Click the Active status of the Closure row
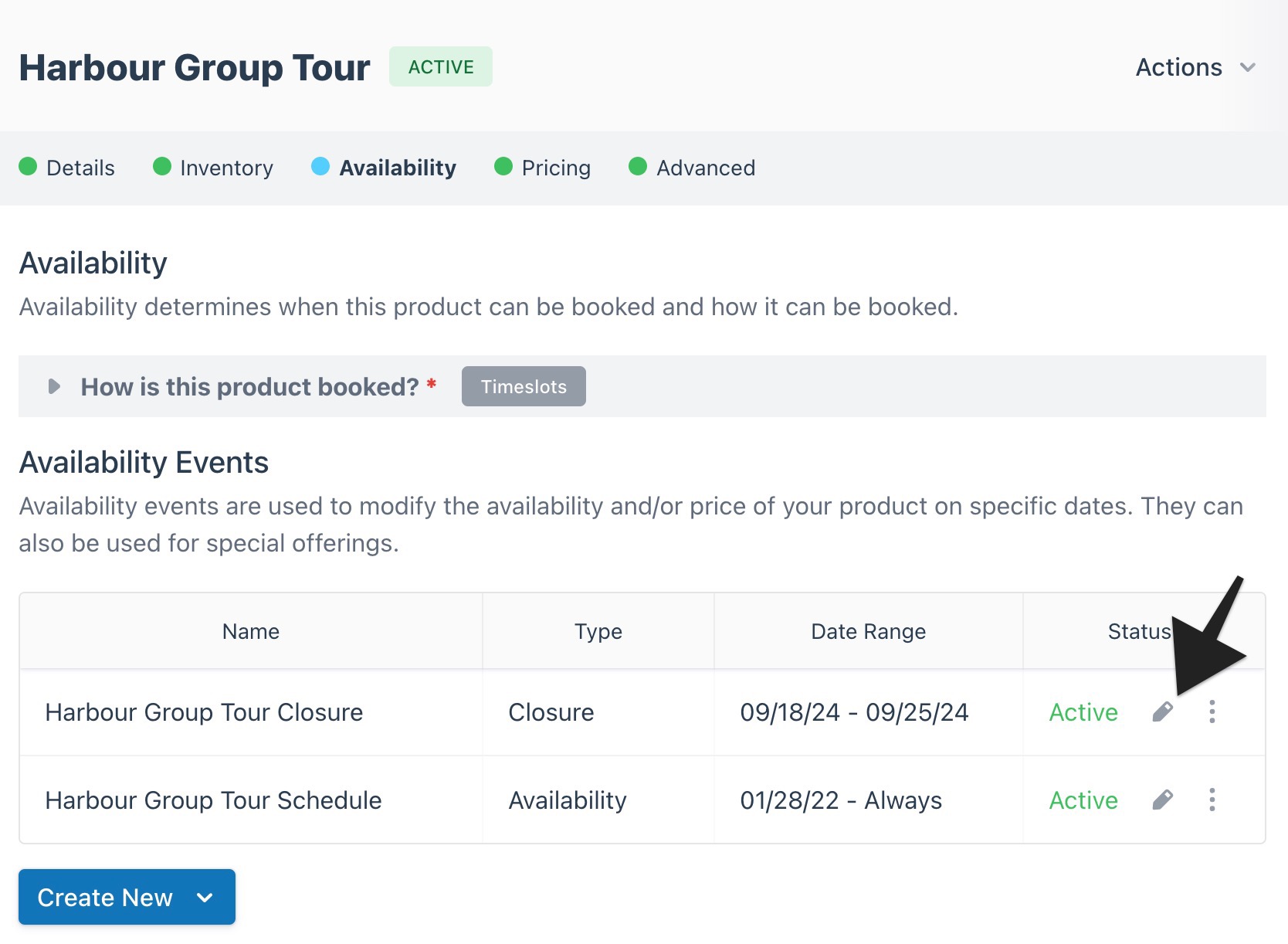This screenshot has width=1288, height=944. (1083, 712)
